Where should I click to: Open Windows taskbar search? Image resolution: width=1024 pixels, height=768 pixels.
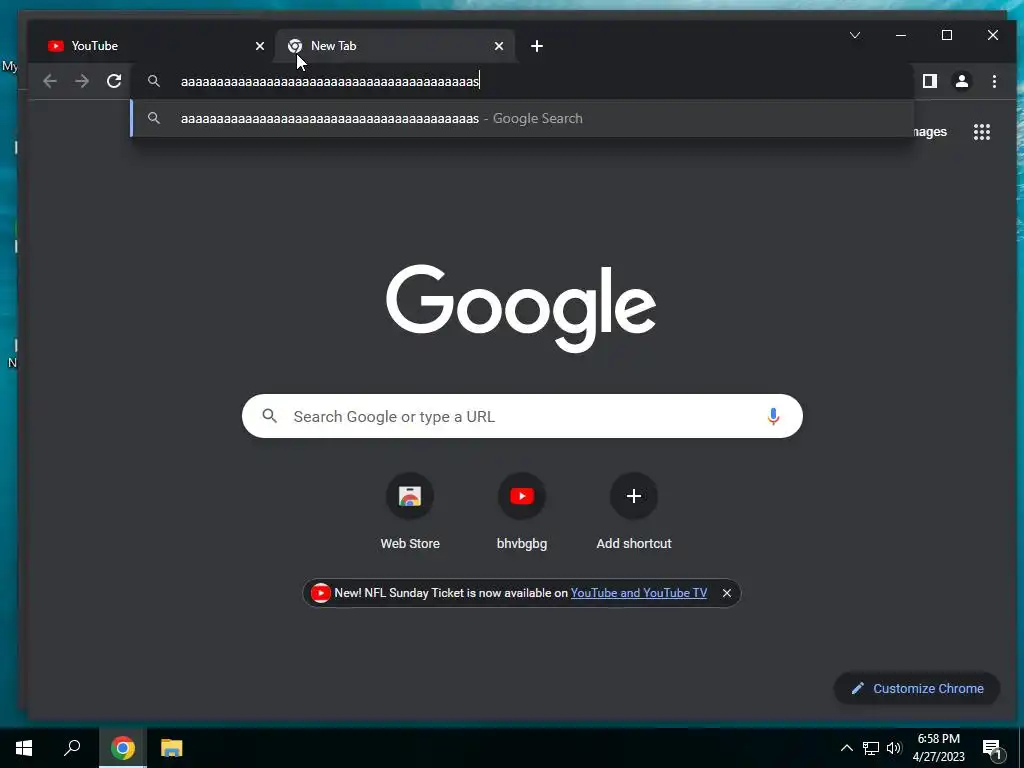[x=72, y=748]
